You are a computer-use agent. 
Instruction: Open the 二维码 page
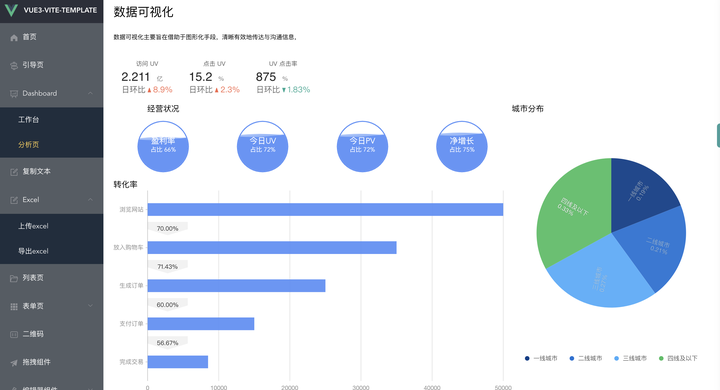(x=51, y=334)
